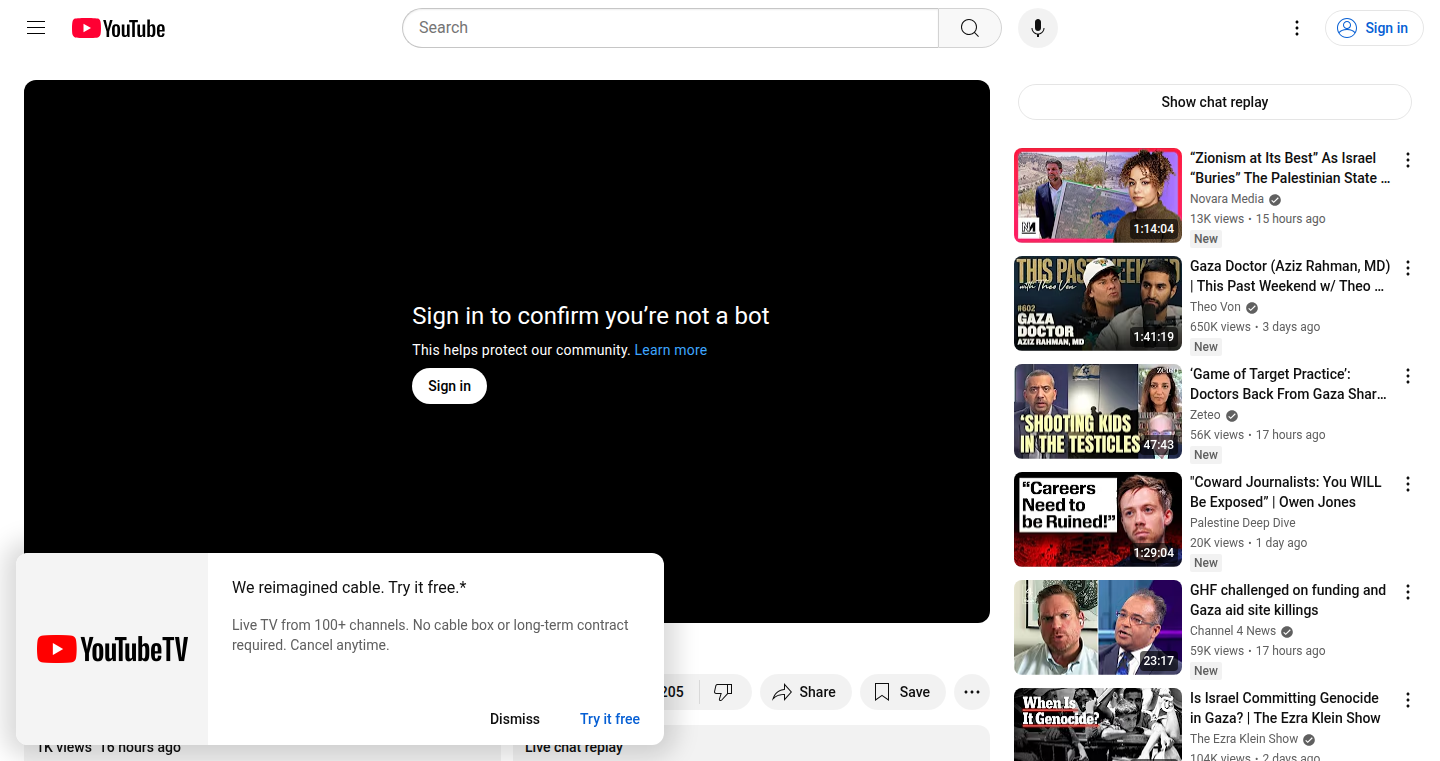Image resolution: width=1440 pixels, height=761 pixels.
Task: Click the 1:41:19 duration badge
Action: [1154, 337]
